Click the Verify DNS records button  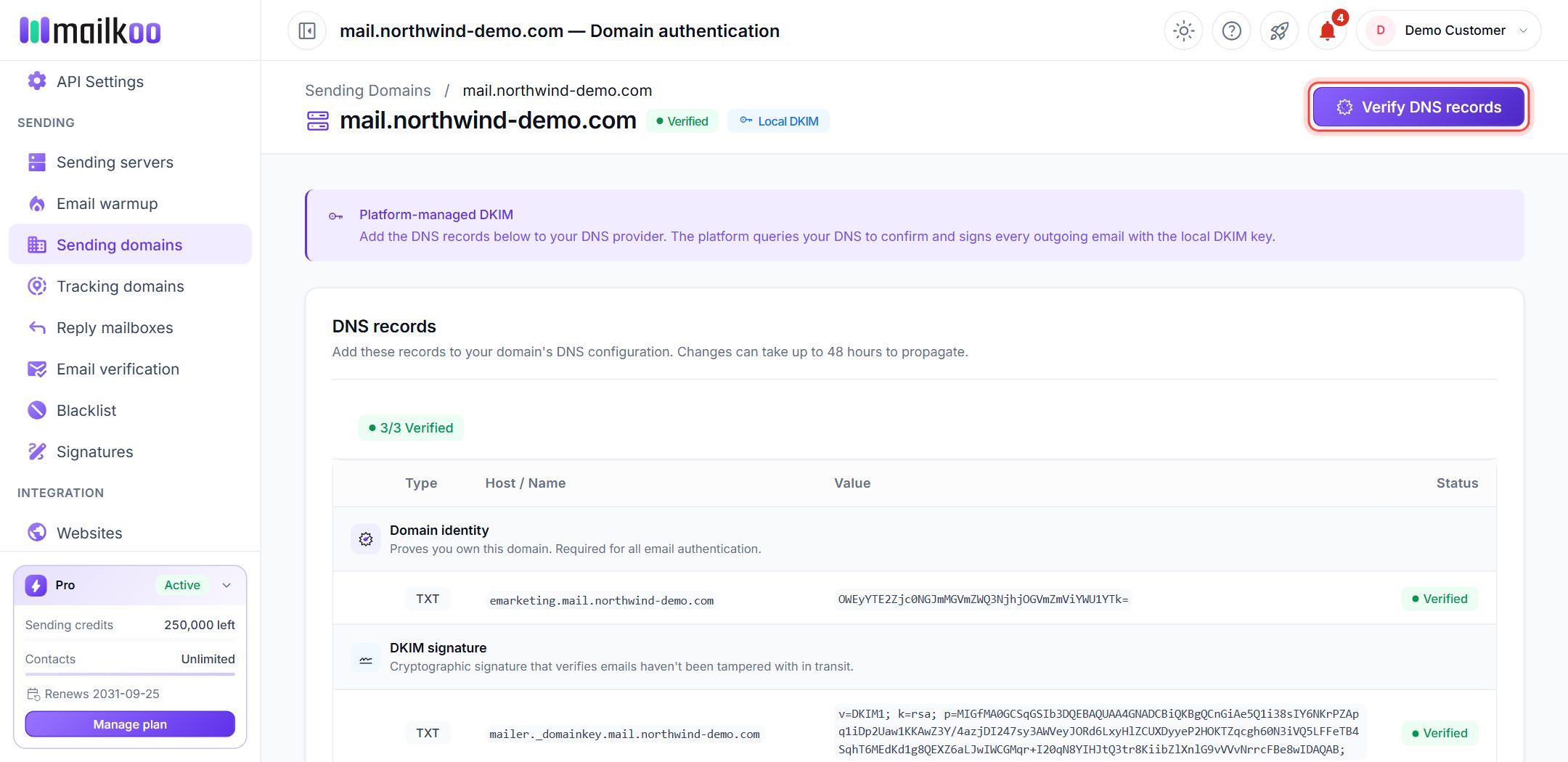coord(1418,107)
